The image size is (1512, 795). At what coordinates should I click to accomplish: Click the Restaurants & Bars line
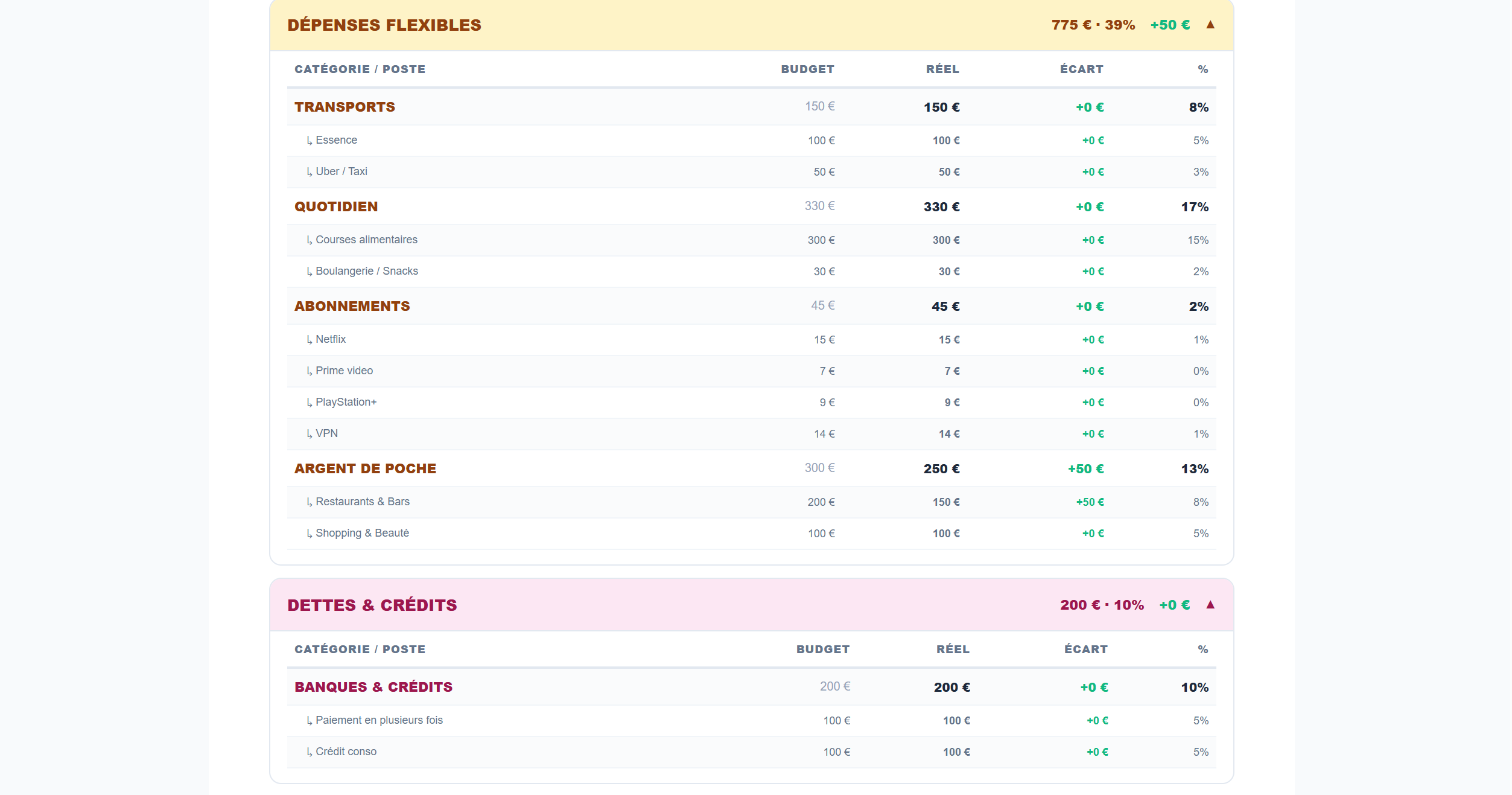pos(751,502)
